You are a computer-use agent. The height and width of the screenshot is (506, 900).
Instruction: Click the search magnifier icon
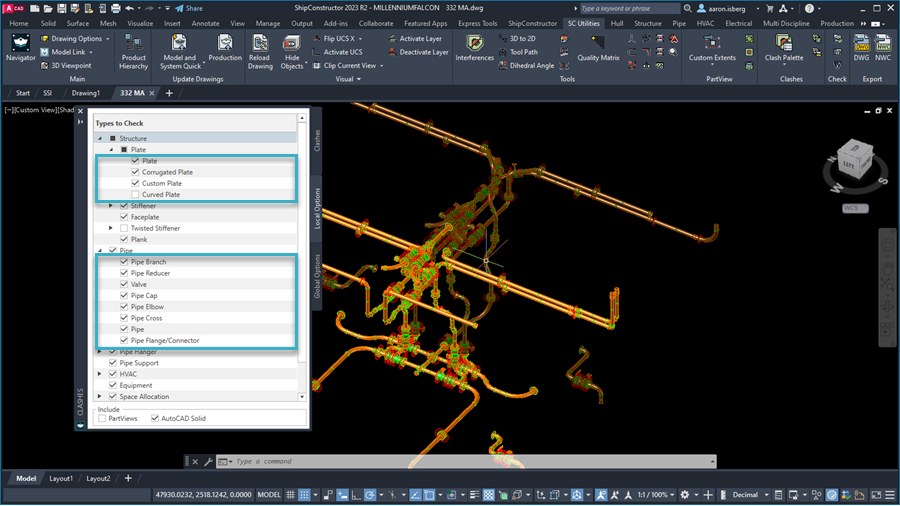click(688, 8)
